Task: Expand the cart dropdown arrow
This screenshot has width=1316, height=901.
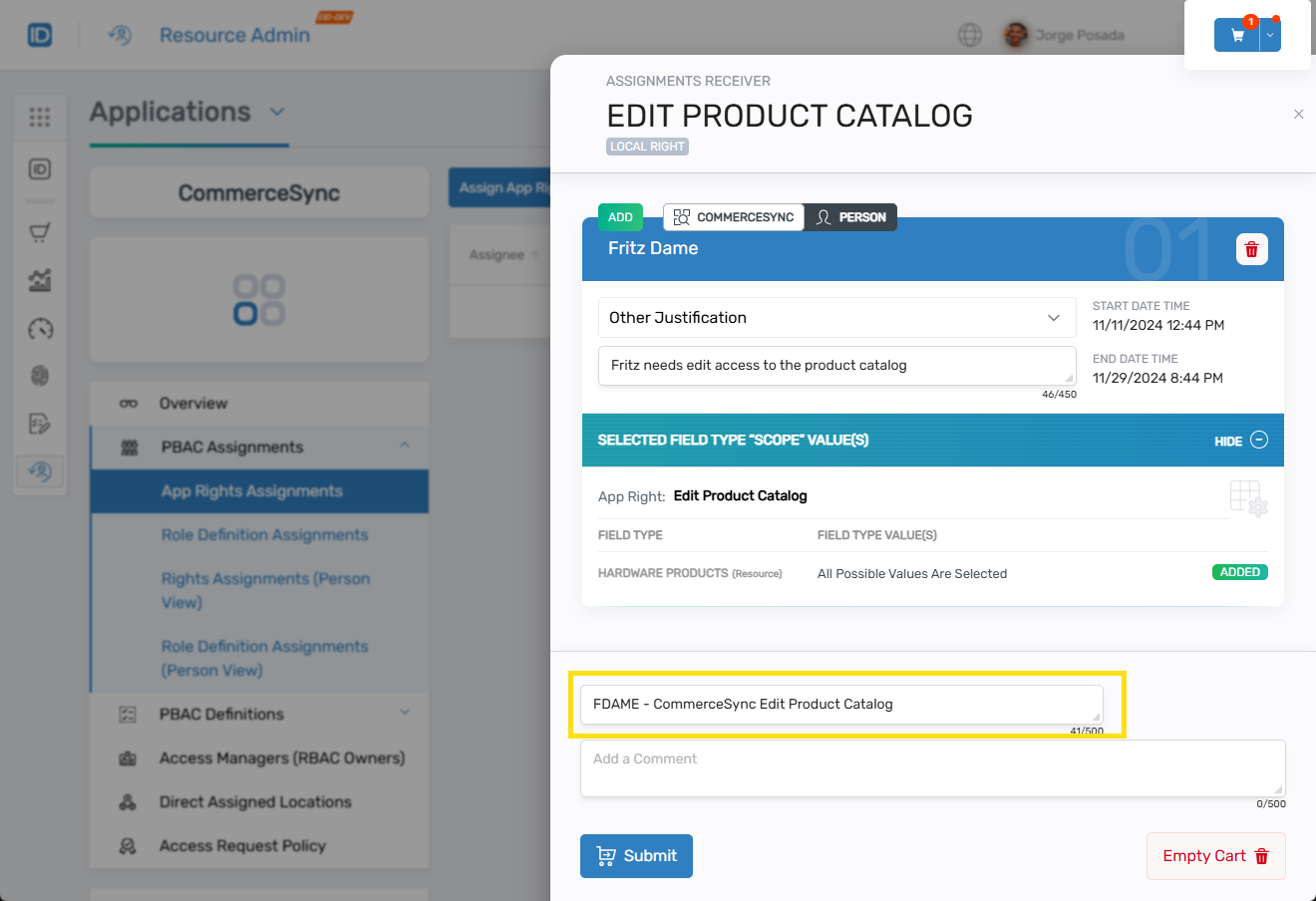Action: [1270, 35]
